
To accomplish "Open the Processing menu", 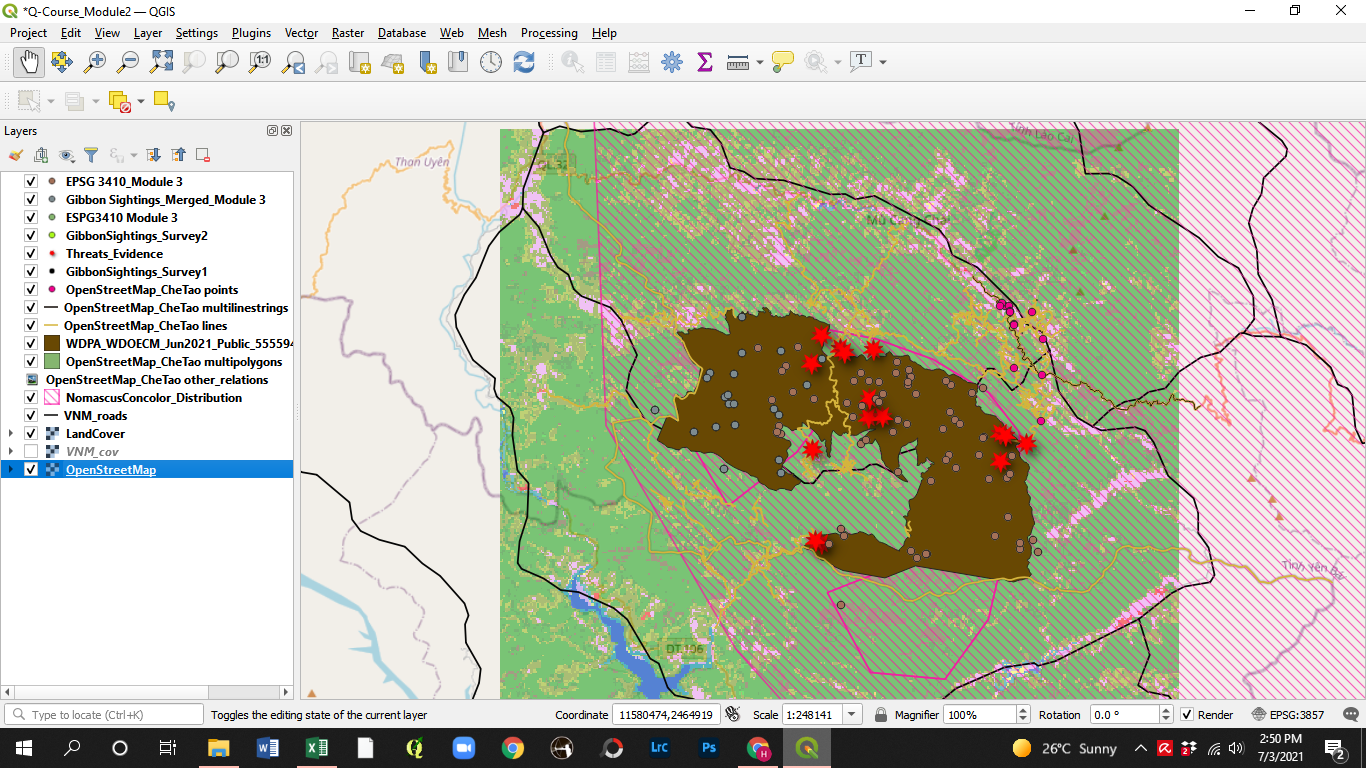I will click(x=549, y=33).
